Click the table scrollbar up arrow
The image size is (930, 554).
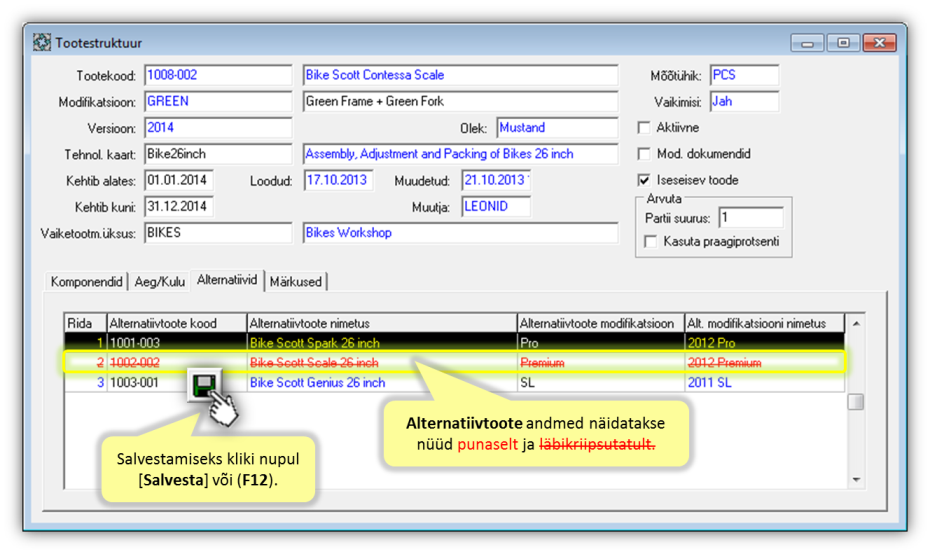click(856, 324)
